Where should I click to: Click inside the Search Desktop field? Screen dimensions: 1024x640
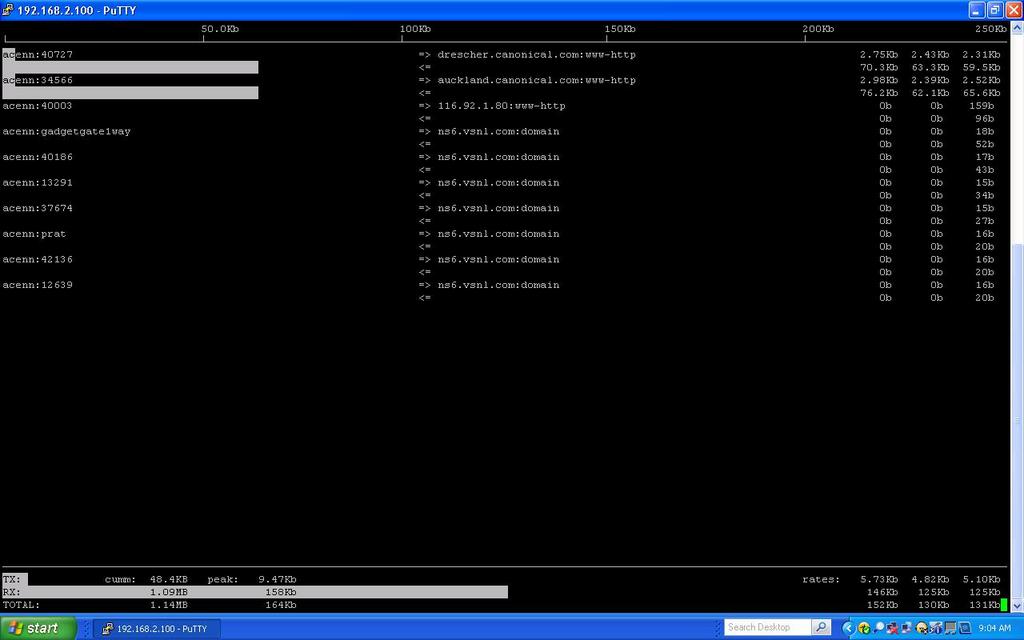click(766, 628)
